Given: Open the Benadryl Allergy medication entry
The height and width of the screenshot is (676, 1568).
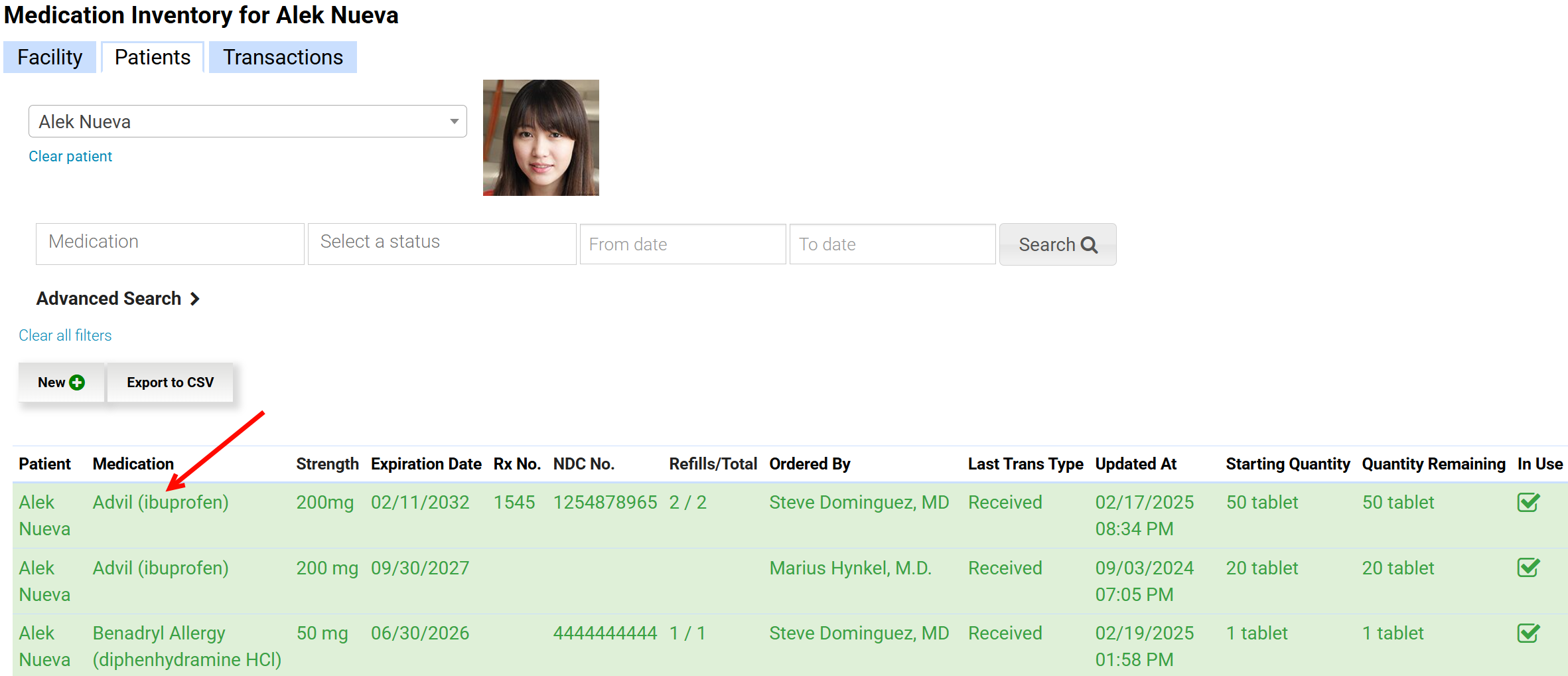Looking at the screenshot, I should [159, 634].
